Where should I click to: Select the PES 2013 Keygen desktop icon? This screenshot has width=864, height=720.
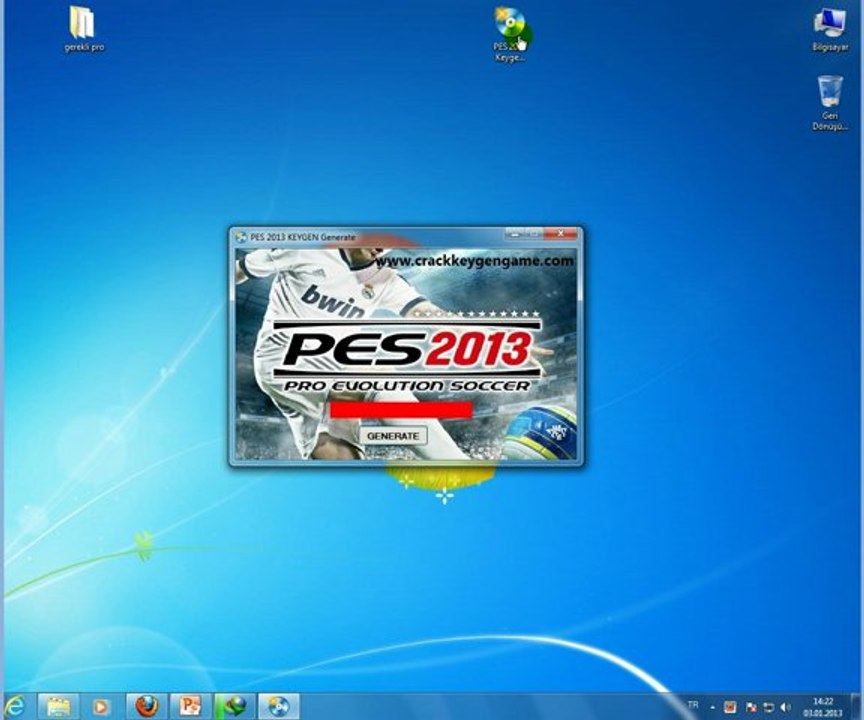[x=510, y=34]
